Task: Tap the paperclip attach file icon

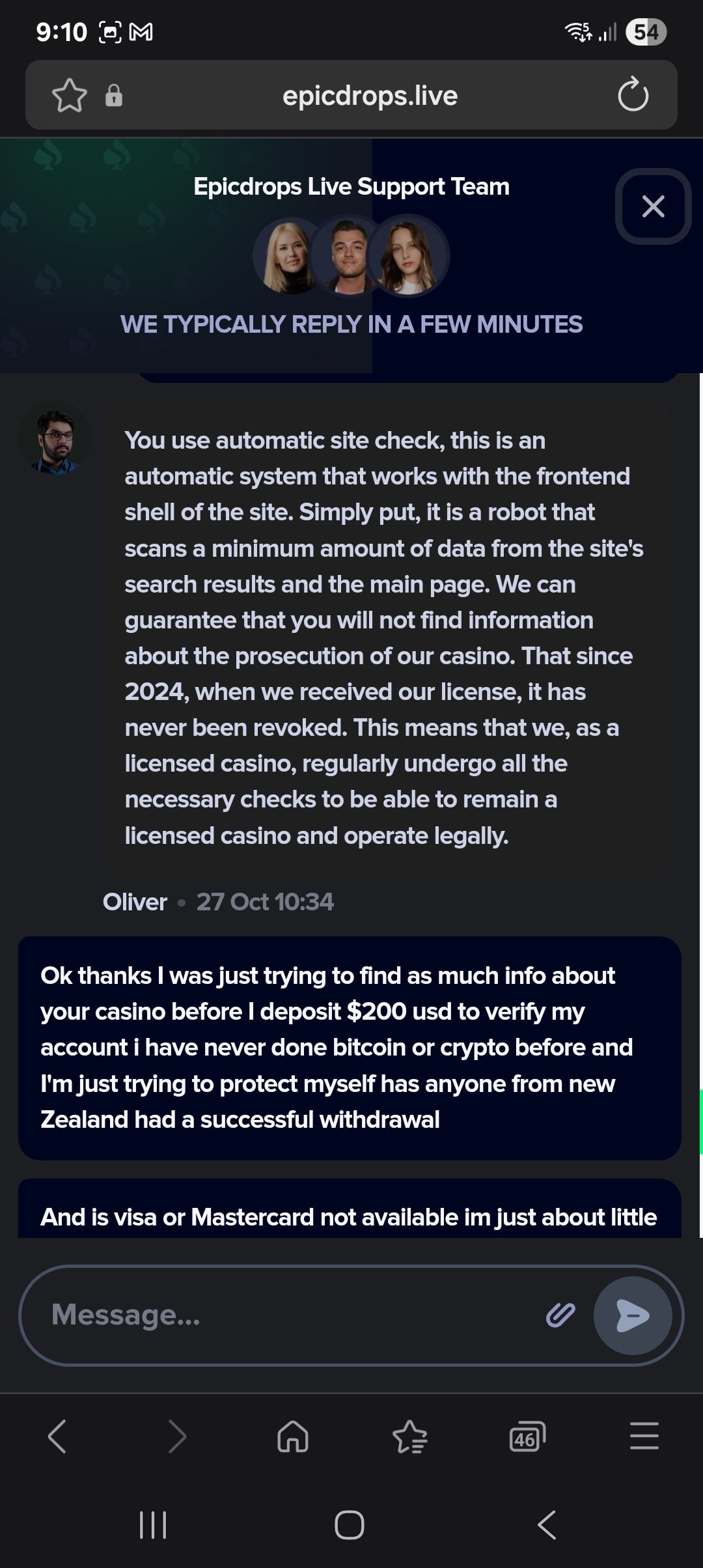Action: [x=560, y=1315]
